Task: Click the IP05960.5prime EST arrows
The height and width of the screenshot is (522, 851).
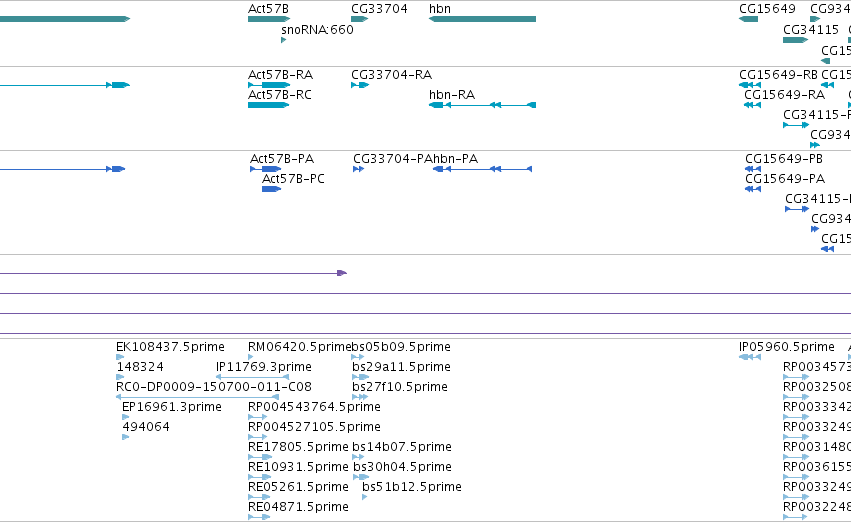Action: 750,357
